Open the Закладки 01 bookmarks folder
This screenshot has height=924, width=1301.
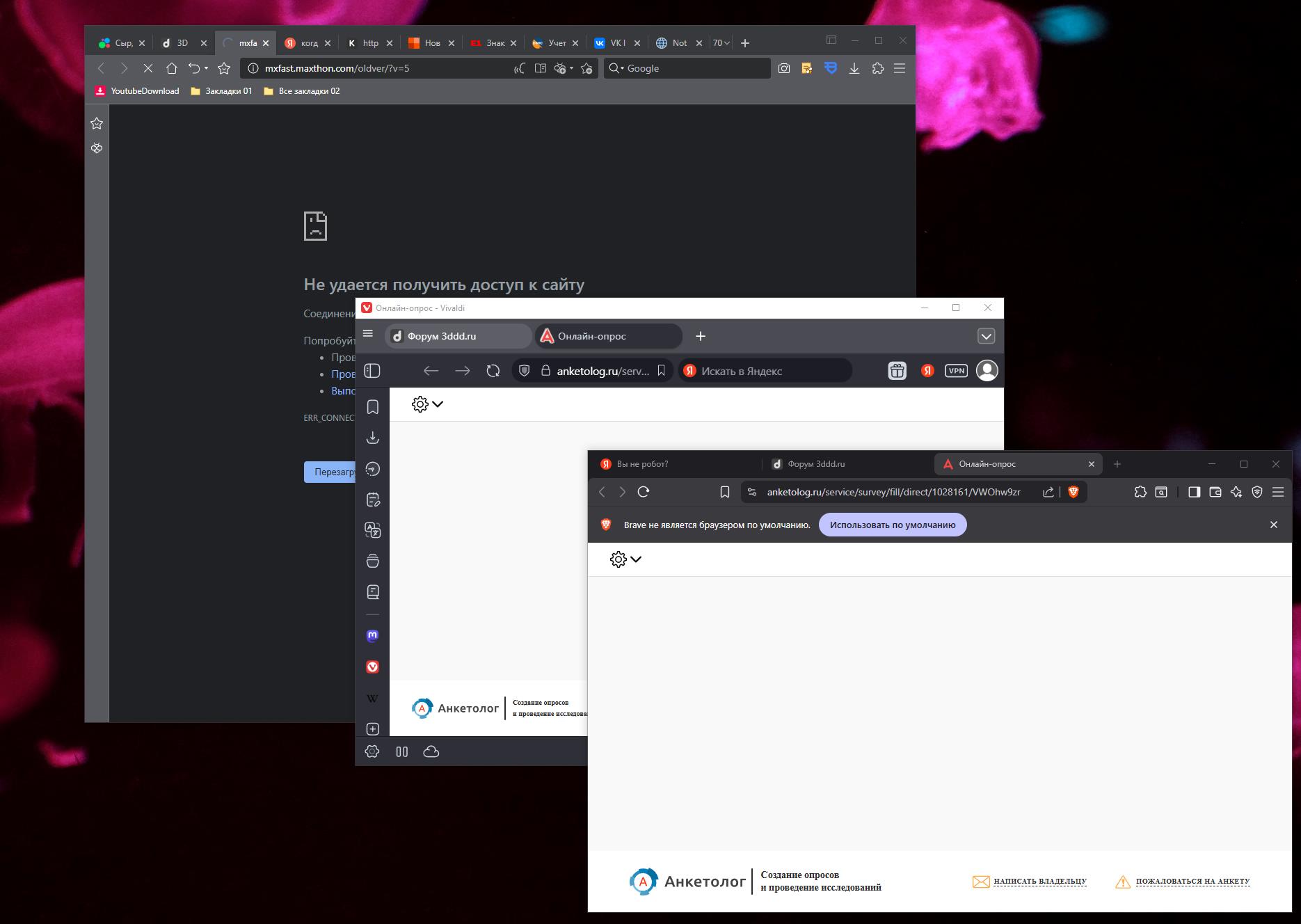(x=221, y=91)
